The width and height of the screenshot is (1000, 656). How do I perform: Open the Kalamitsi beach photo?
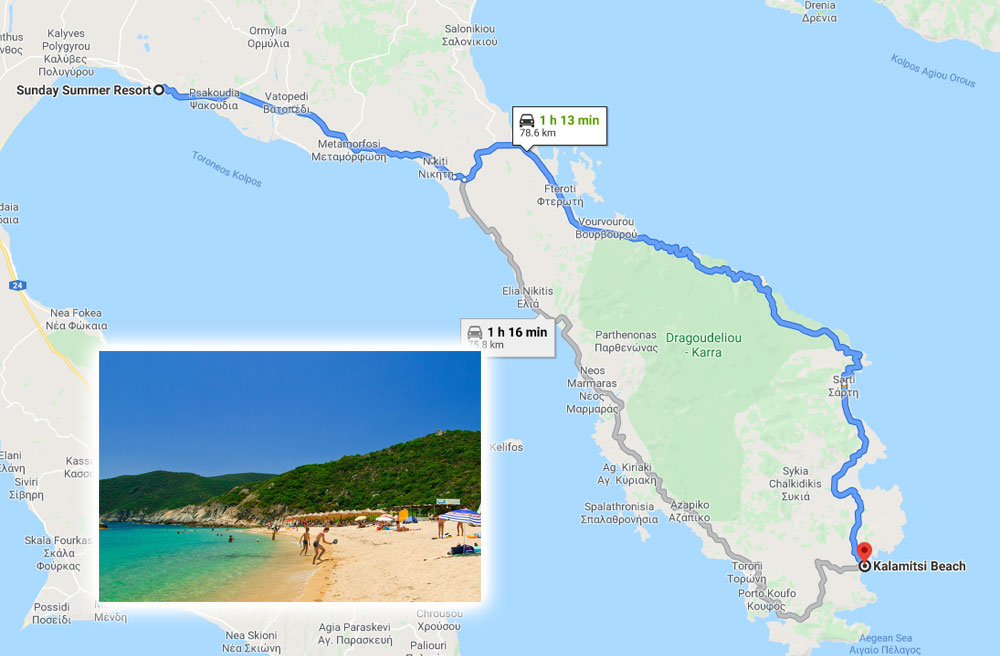point(290,476)
